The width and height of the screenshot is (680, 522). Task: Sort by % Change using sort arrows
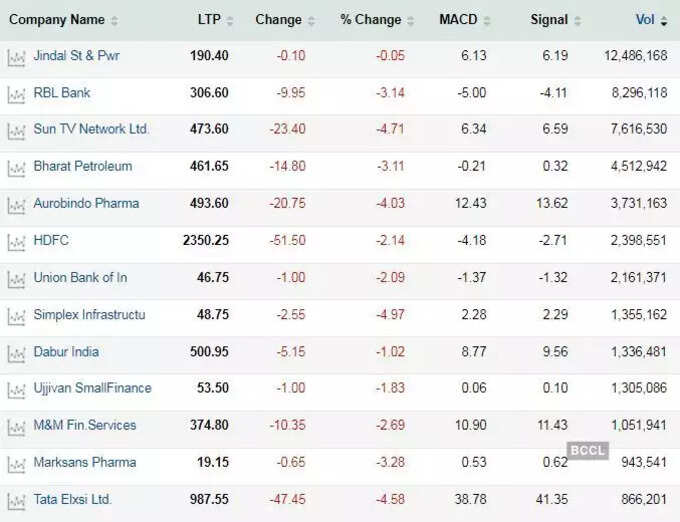click(x=410, y=20)
